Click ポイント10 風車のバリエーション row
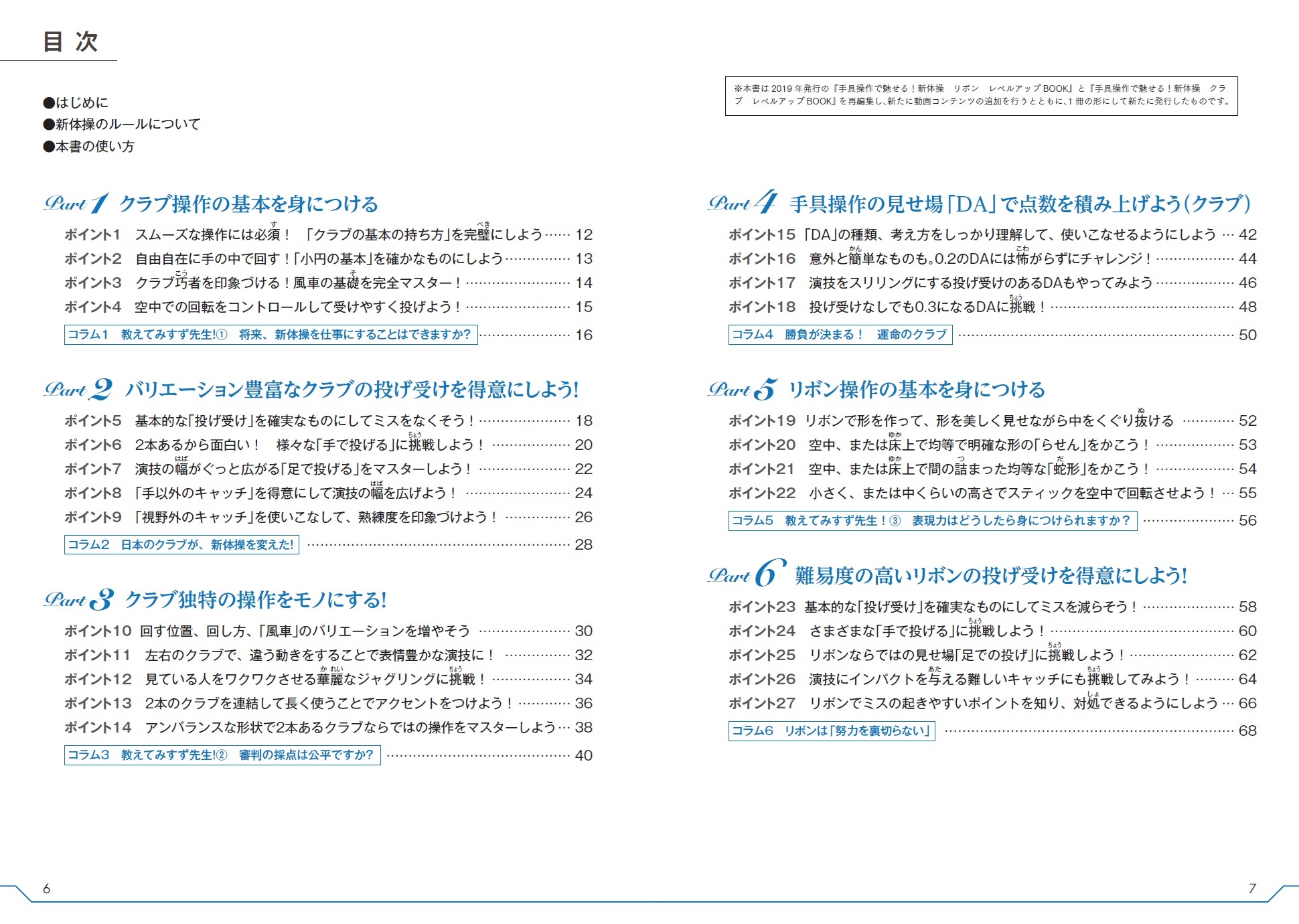 coord(328,631)
